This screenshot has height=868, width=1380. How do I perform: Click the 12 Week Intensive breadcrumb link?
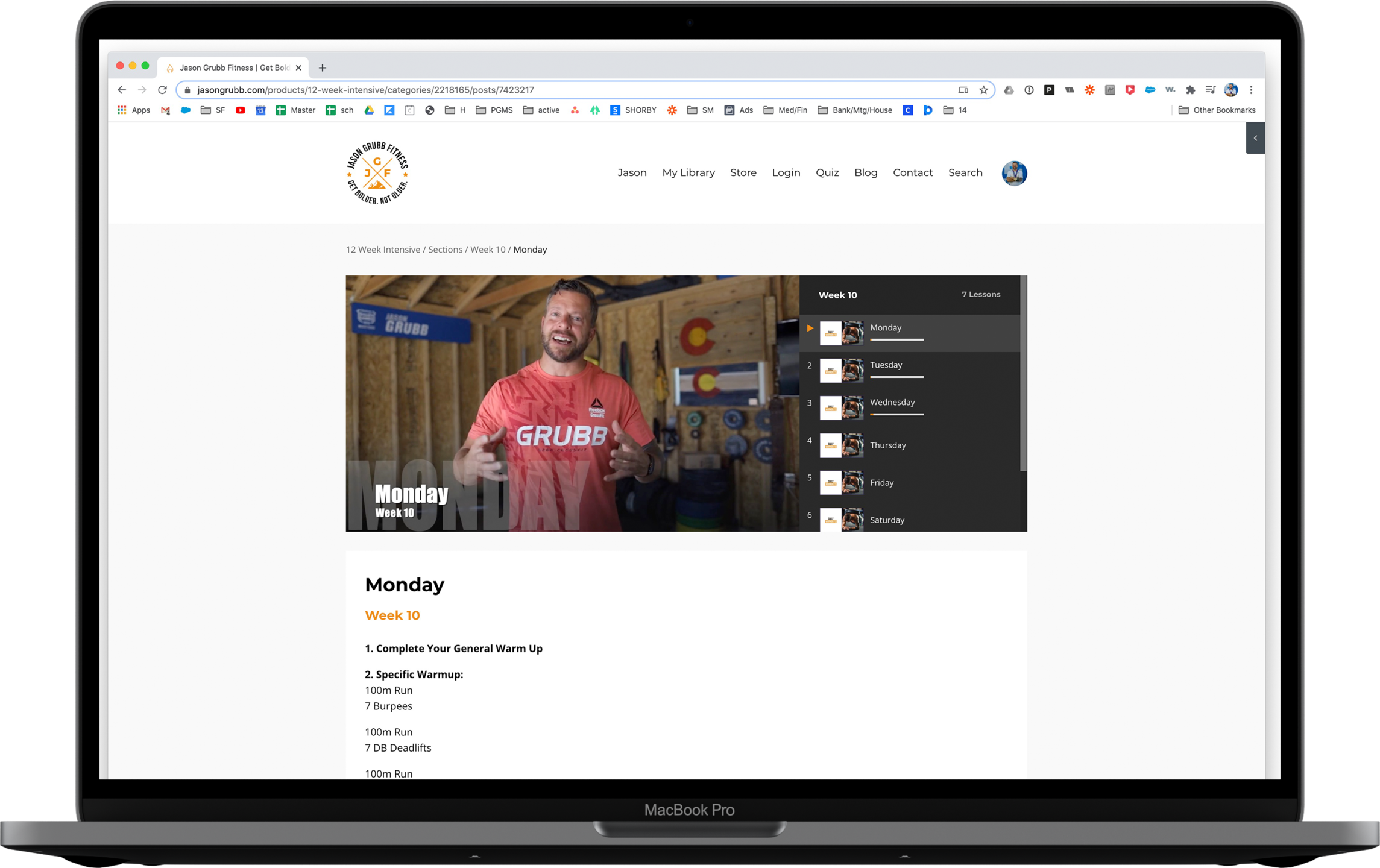point(383,250)
